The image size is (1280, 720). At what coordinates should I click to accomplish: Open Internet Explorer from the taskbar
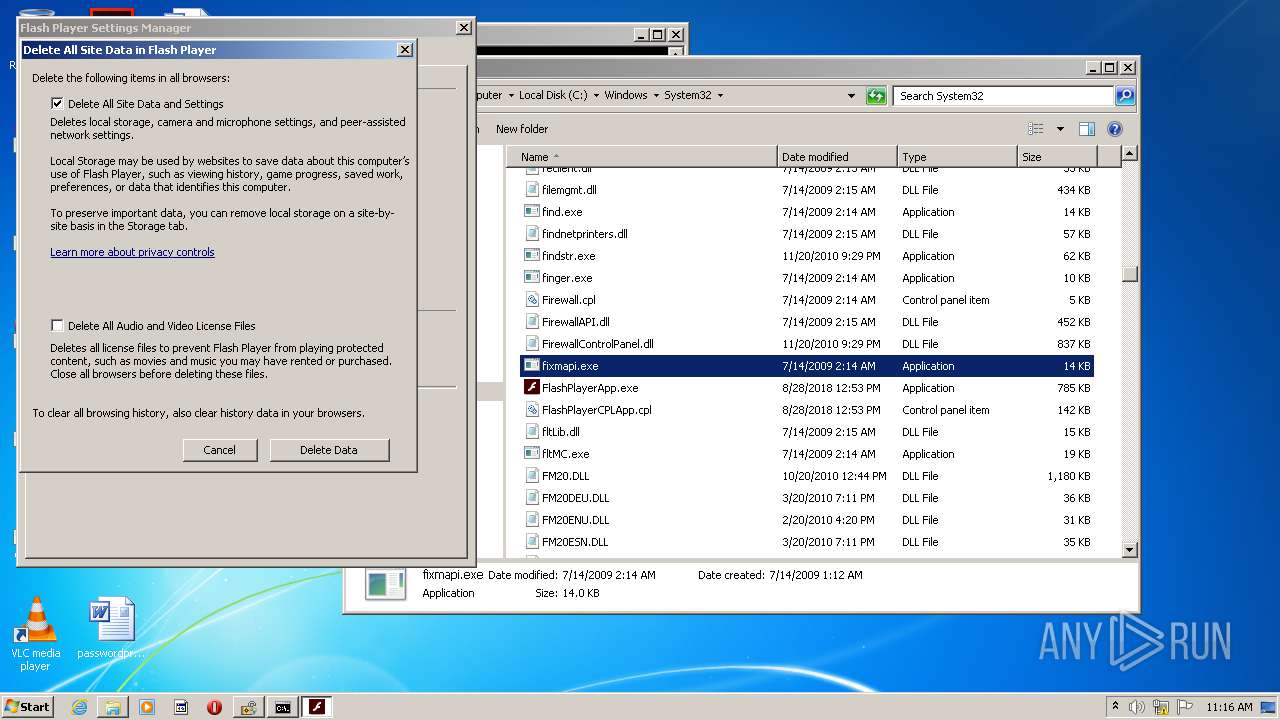point(80,707)
